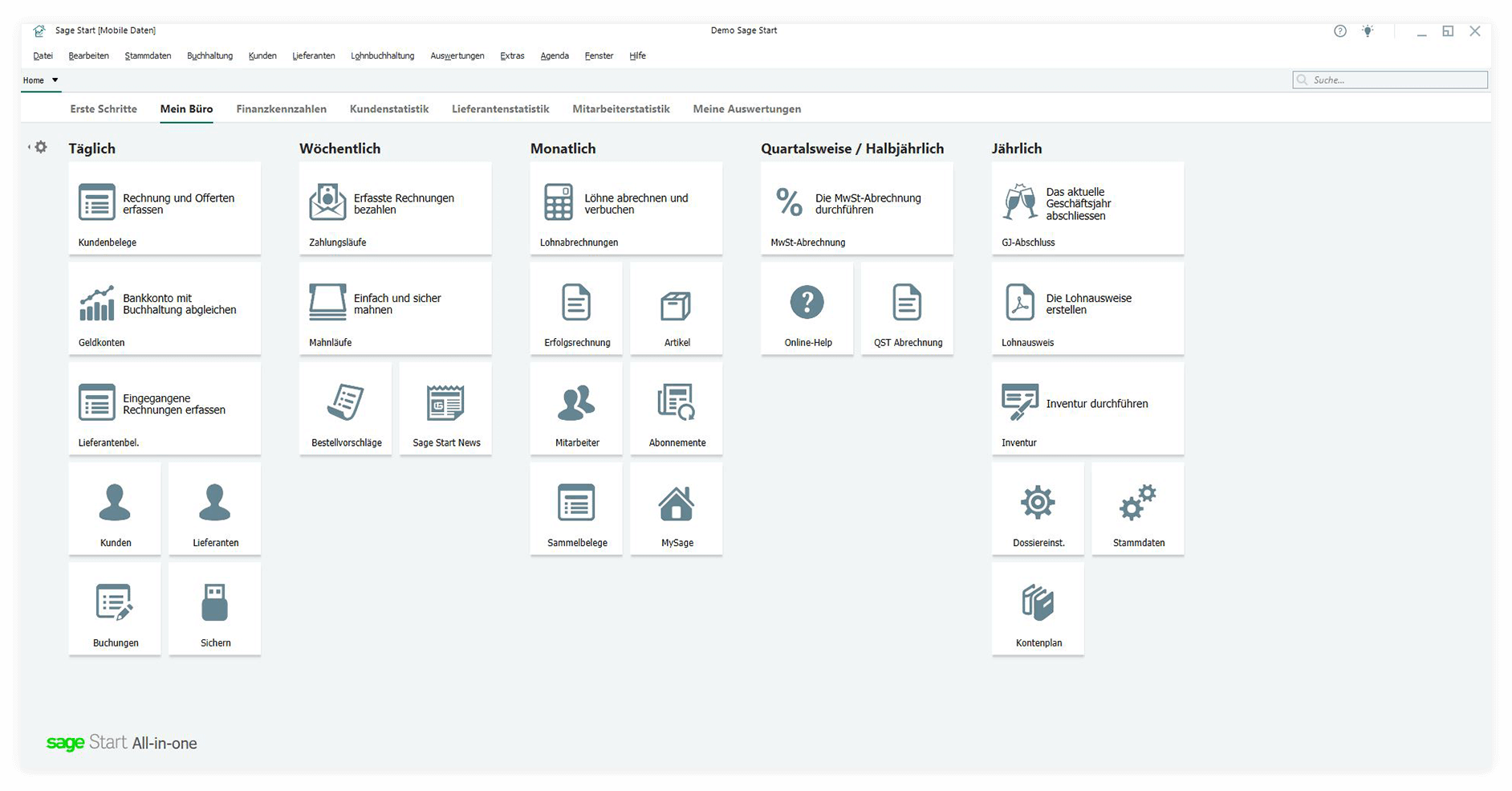This screenshot has width=1512, height=791.
Task: Expand the Home dropdown arrow
Action: (x=55, y=80)
